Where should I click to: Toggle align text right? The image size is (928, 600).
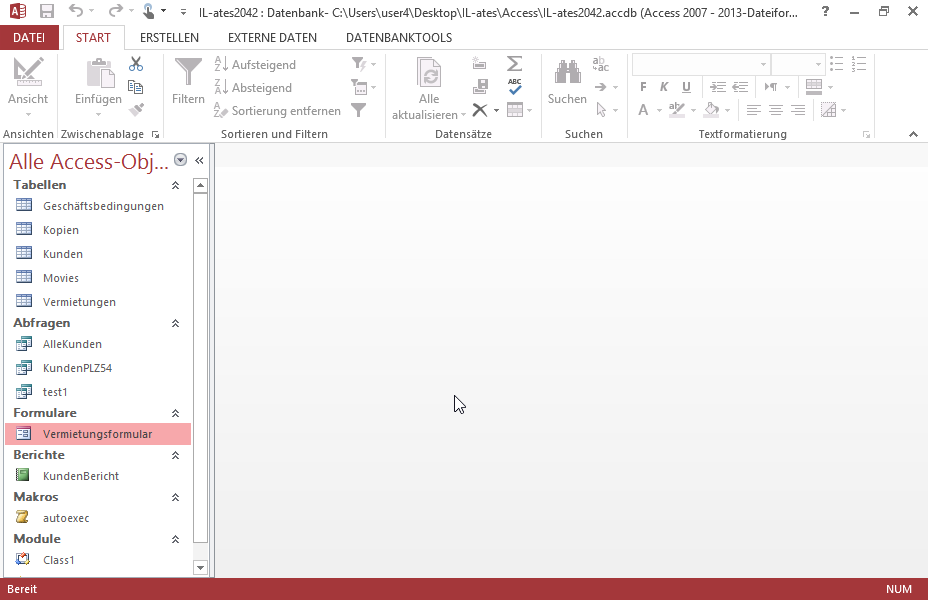798,110
